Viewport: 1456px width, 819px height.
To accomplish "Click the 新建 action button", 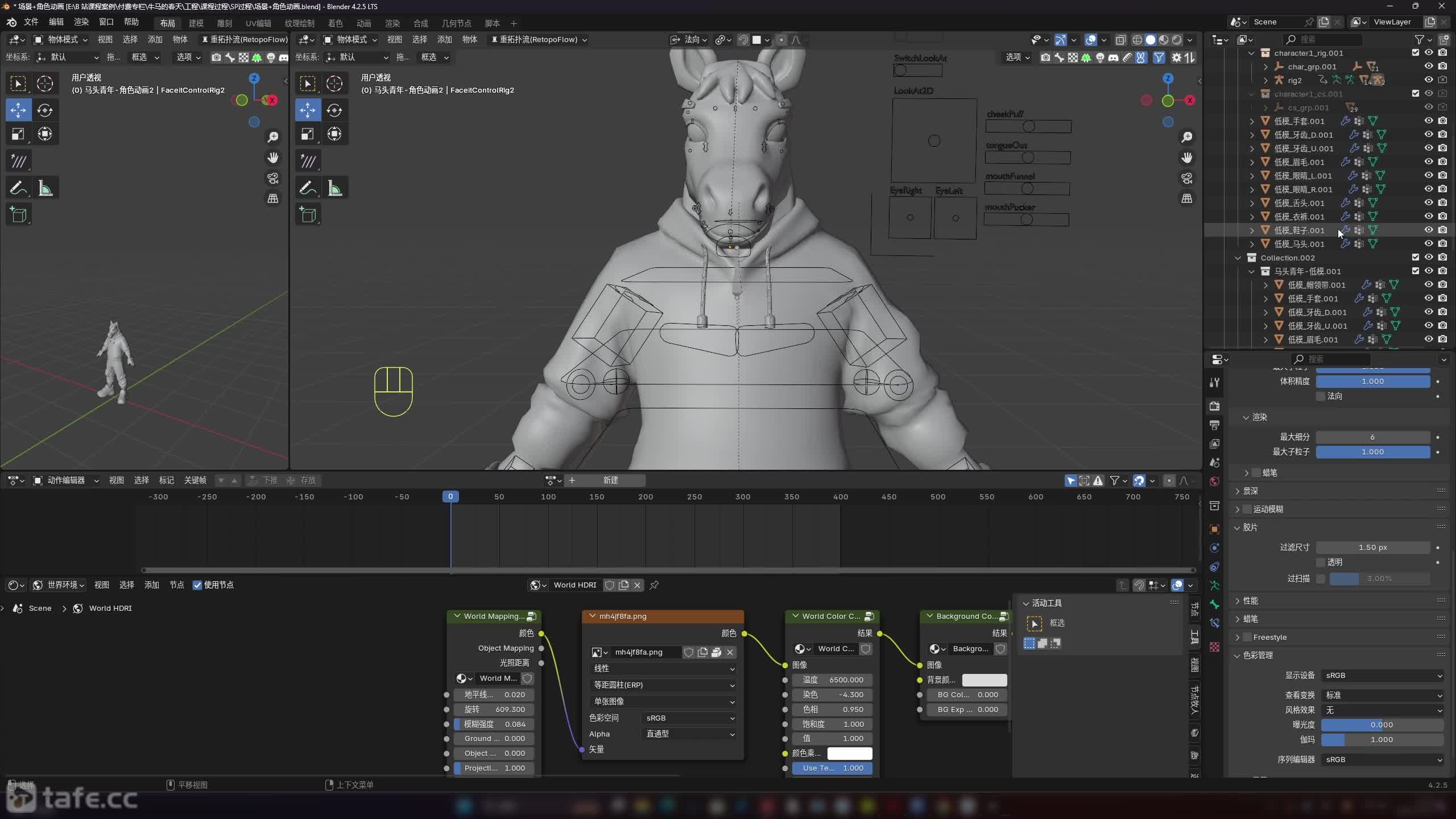I will (x=610, y=481).
